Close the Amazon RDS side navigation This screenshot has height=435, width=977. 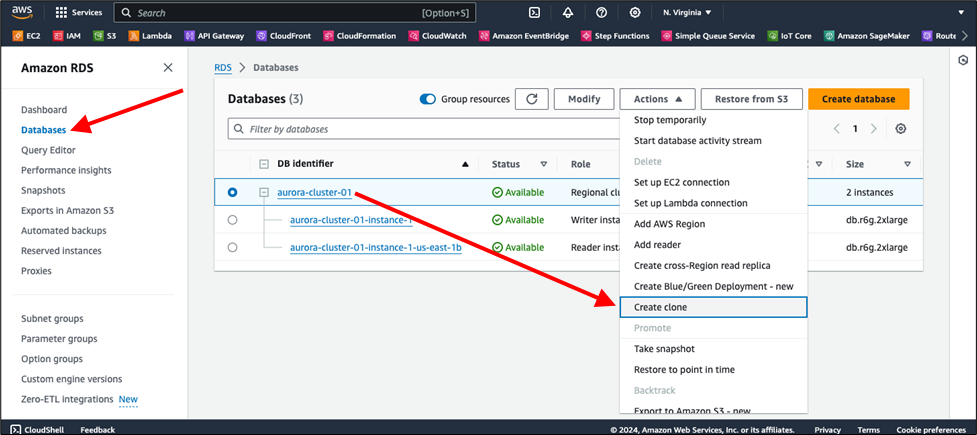(168, 68)
